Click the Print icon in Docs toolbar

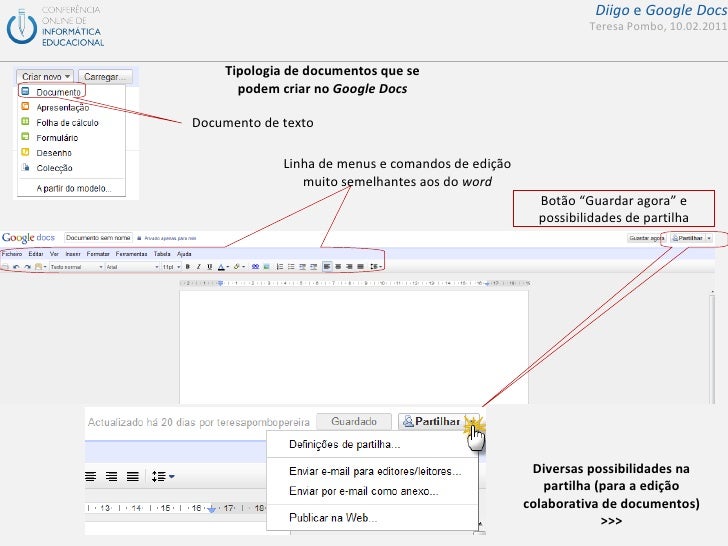[x=6, y=266]
